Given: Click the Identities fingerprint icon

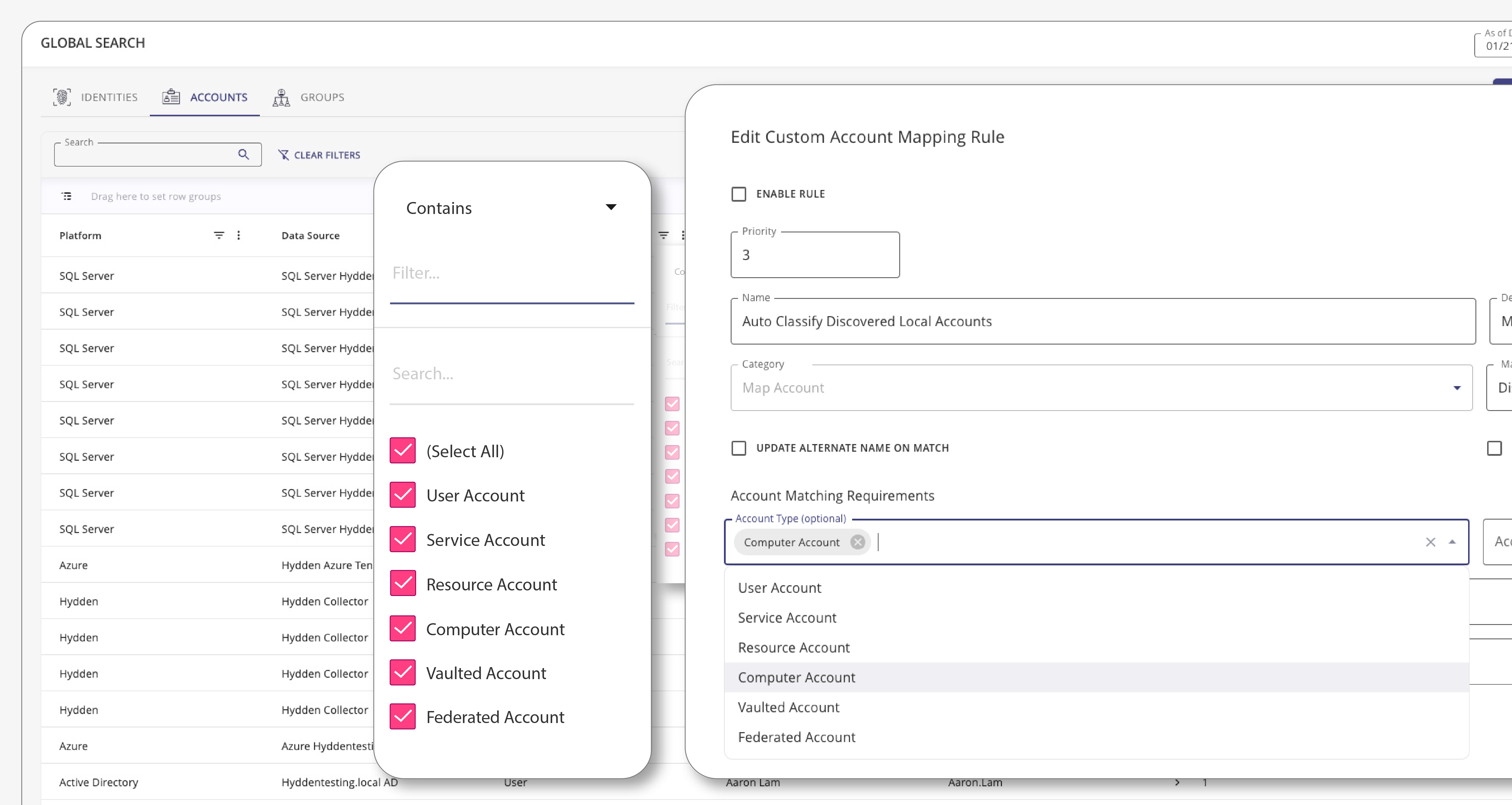Looking at the screenshot, I should (x=62, y=97).
